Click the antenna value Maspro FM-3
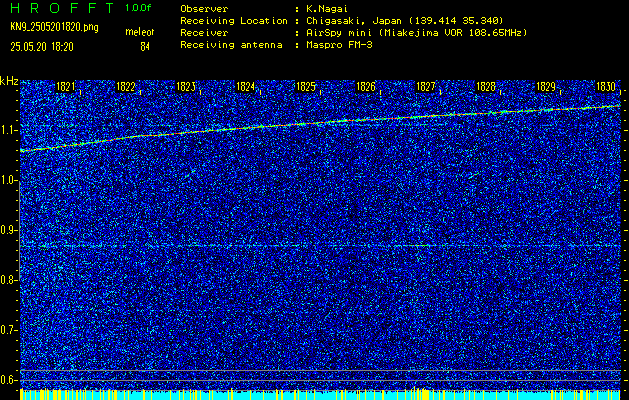Viewport: 629px width, 400px height. click(x=338, y=45)
